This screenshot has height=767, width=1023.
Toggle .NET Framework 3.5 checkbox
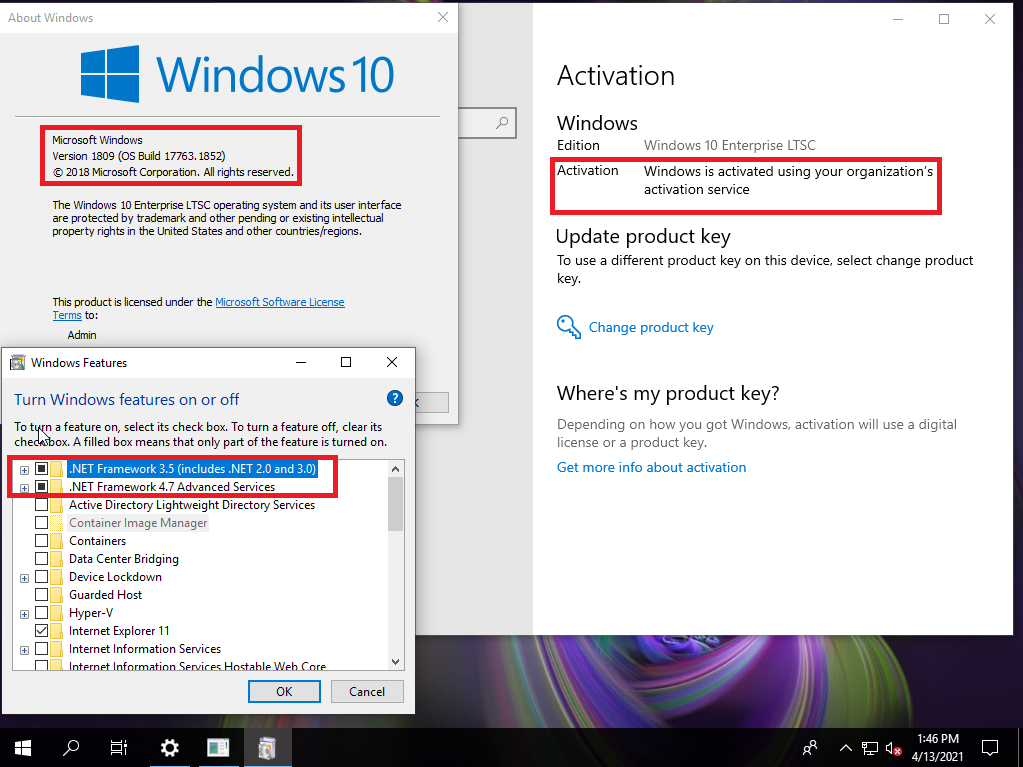(x=41, y=468)
